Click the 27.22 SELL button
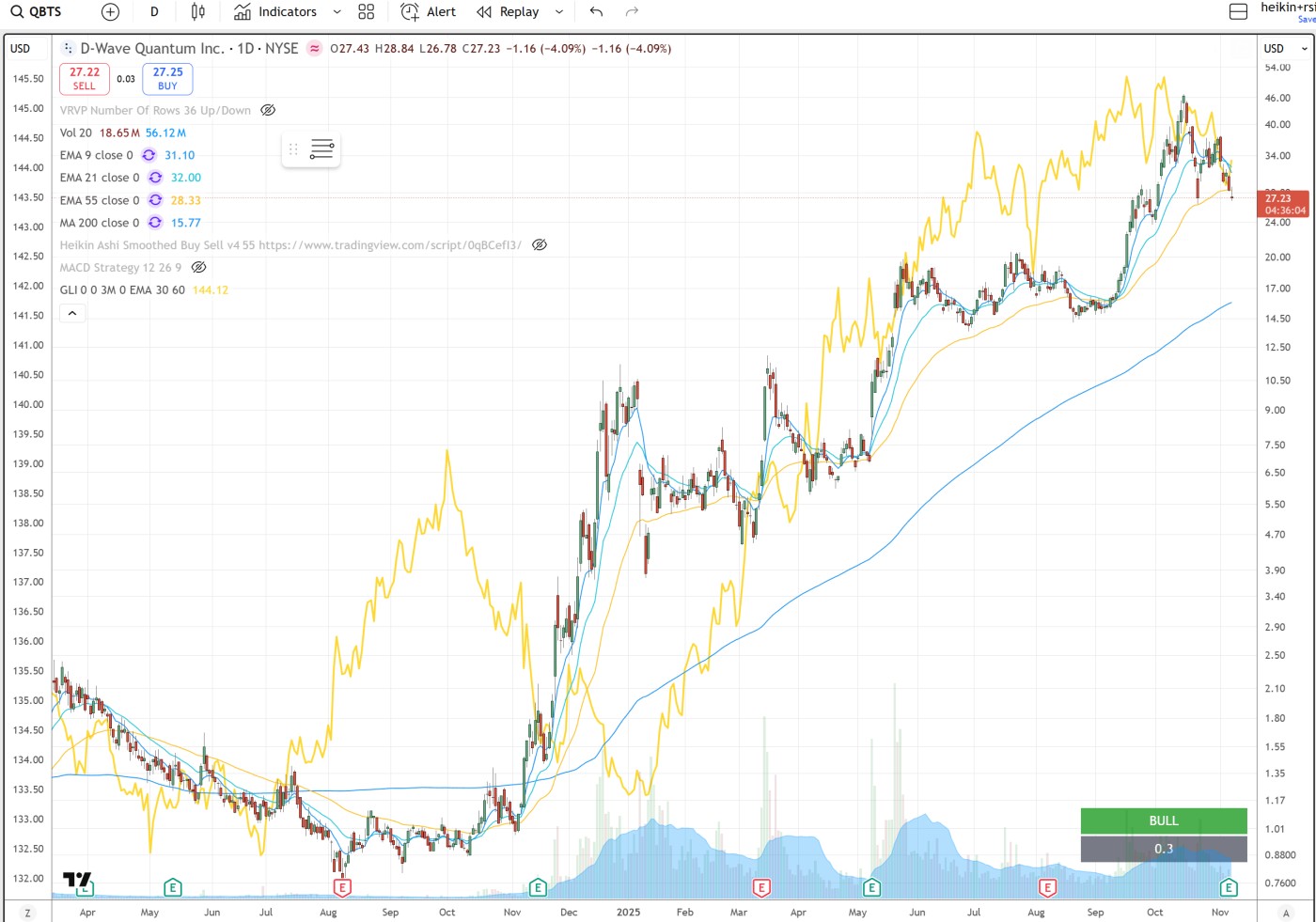Screen dimensions: 1316x922 pyautogui.click(x=85, y=79)
